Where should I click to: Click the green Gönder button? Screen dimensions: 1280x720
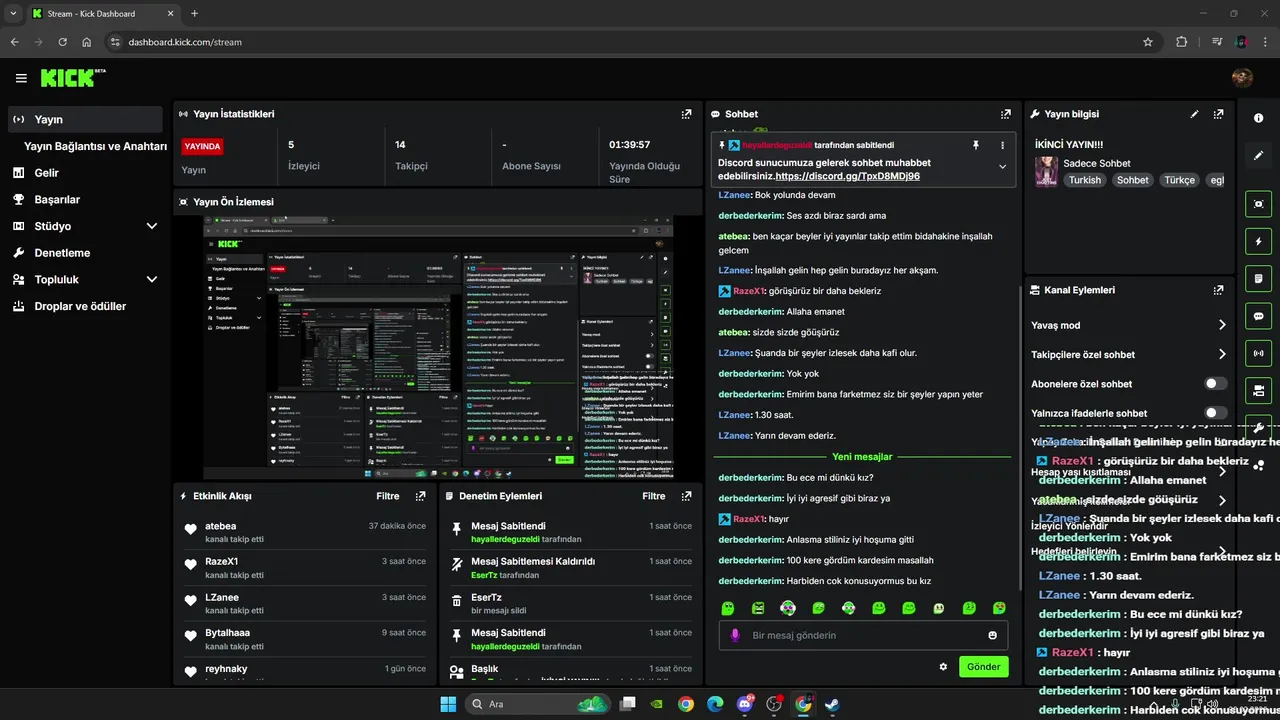coord(983,667)
